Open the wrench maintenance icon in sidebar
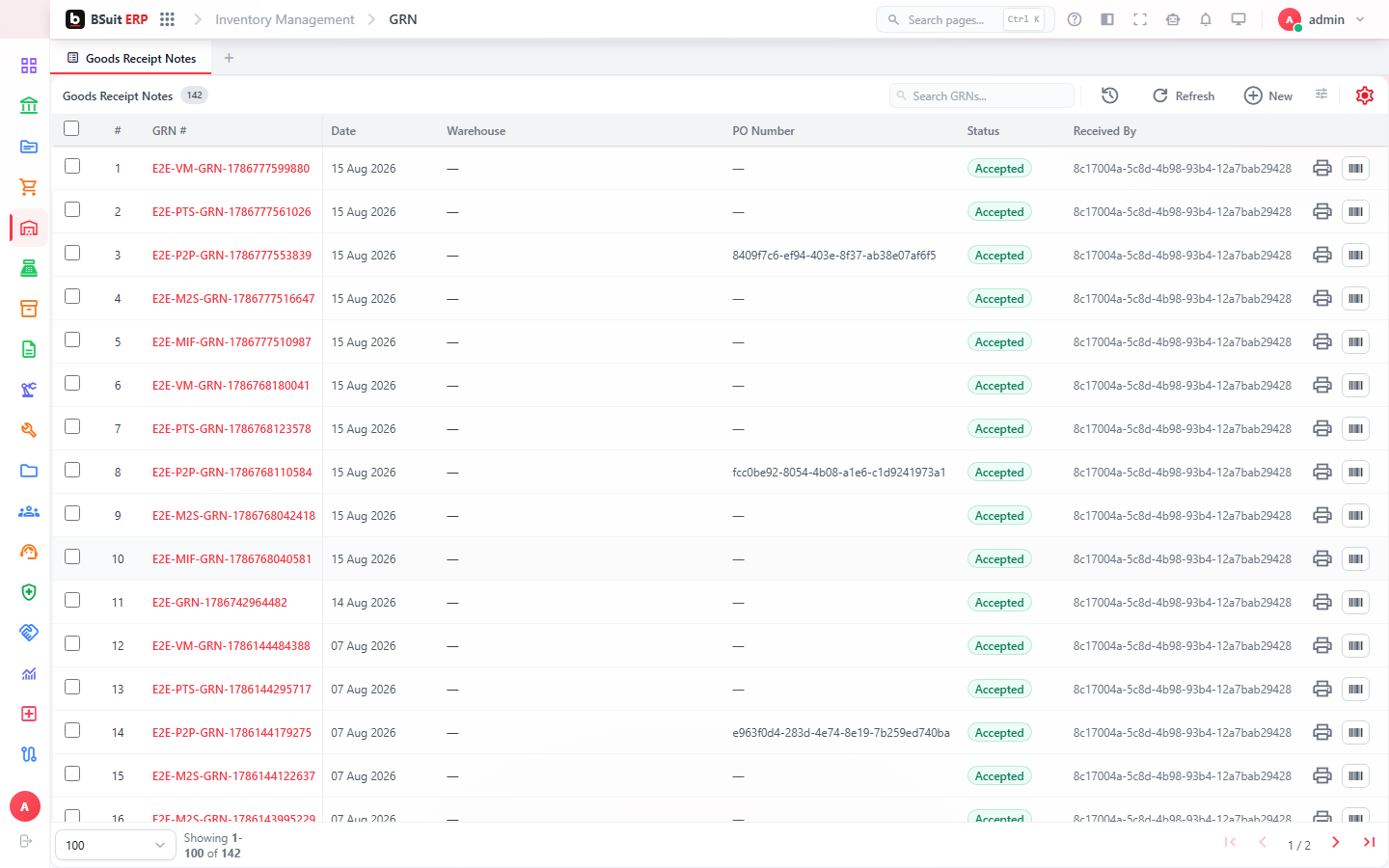Image resolution: width=1389 pixels, height=868 pixels. [29, 430]
